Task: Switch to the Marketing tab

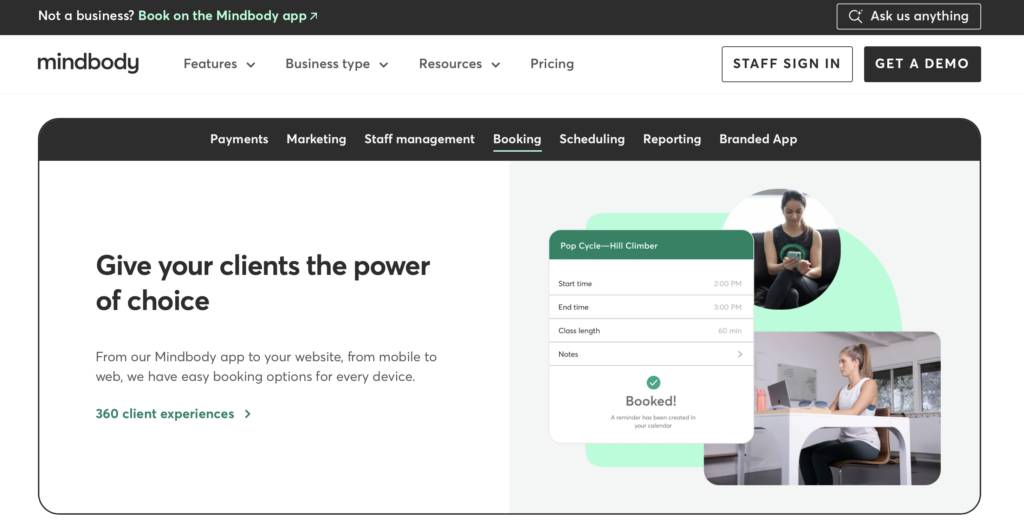Action: pyautogui.click(x=316, y=139)
